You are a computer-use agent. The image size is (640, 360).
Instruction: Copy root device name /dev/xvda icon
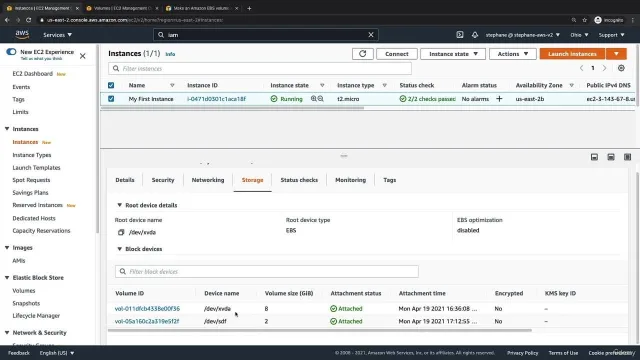click(x=121, y=232)
